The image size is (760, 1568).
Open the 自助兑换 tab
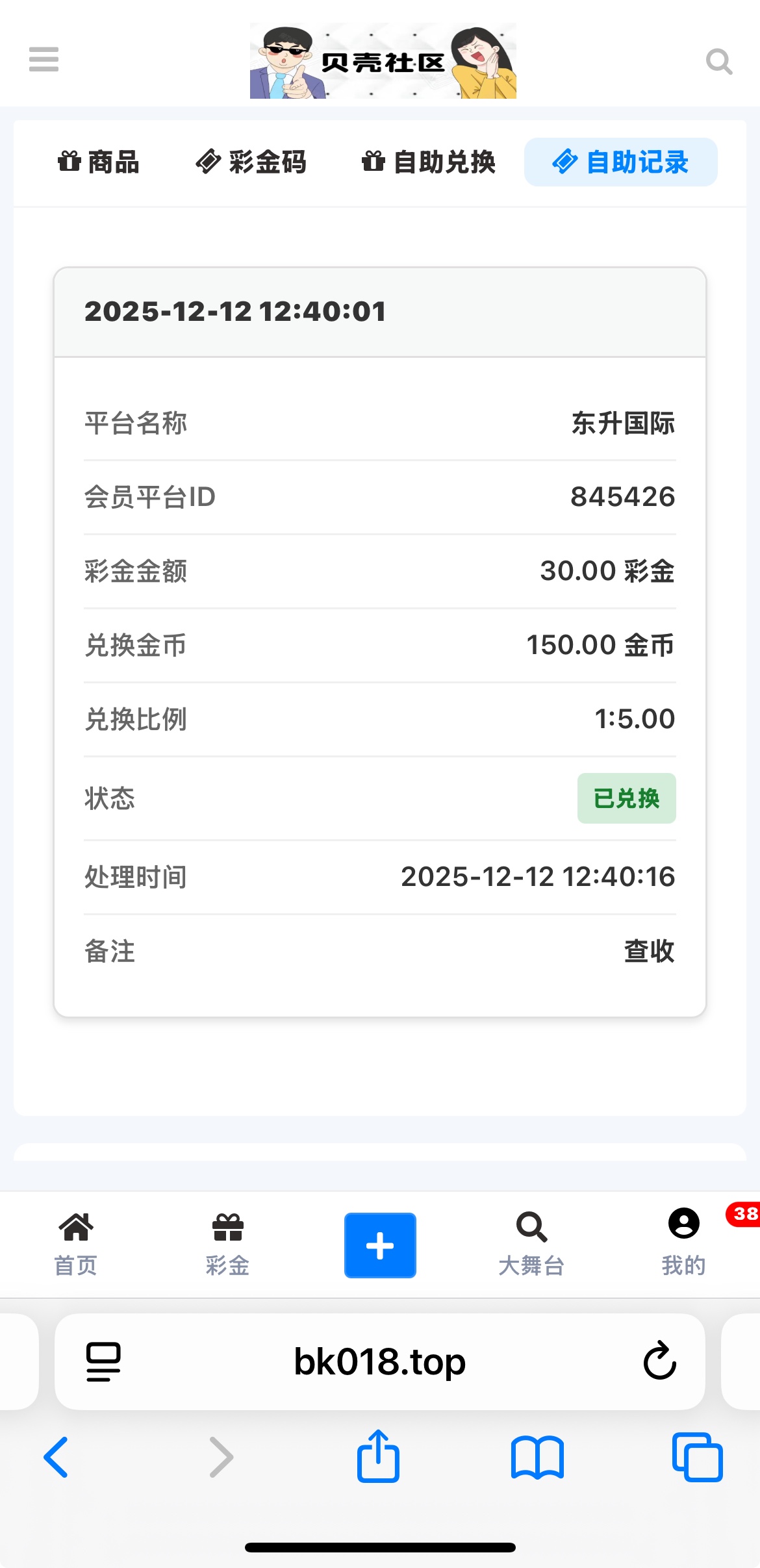coord(429,162)
